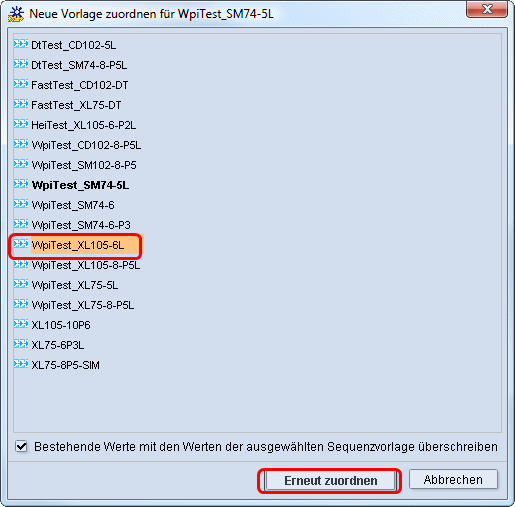Select WpiTest_XL75-5L in the list

pyautogui.click(x=75, y=285)
